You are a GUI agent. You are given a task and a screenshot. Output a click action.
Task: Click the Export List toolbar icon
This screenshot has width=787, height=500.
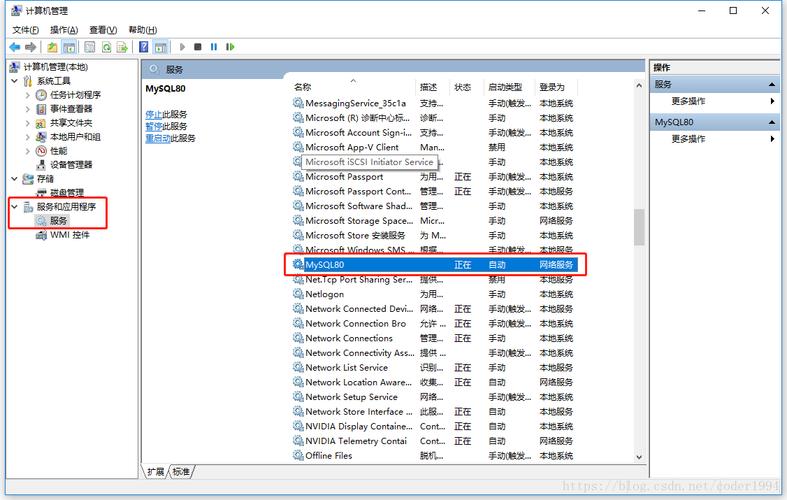tap(122, 47)
